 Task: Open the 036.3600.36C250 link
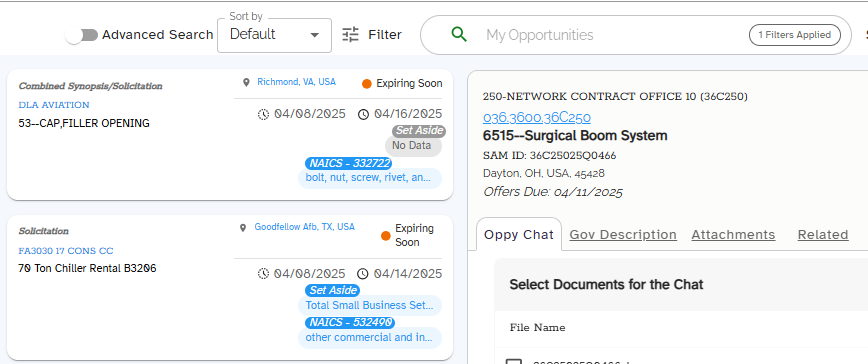click(536, 117)
